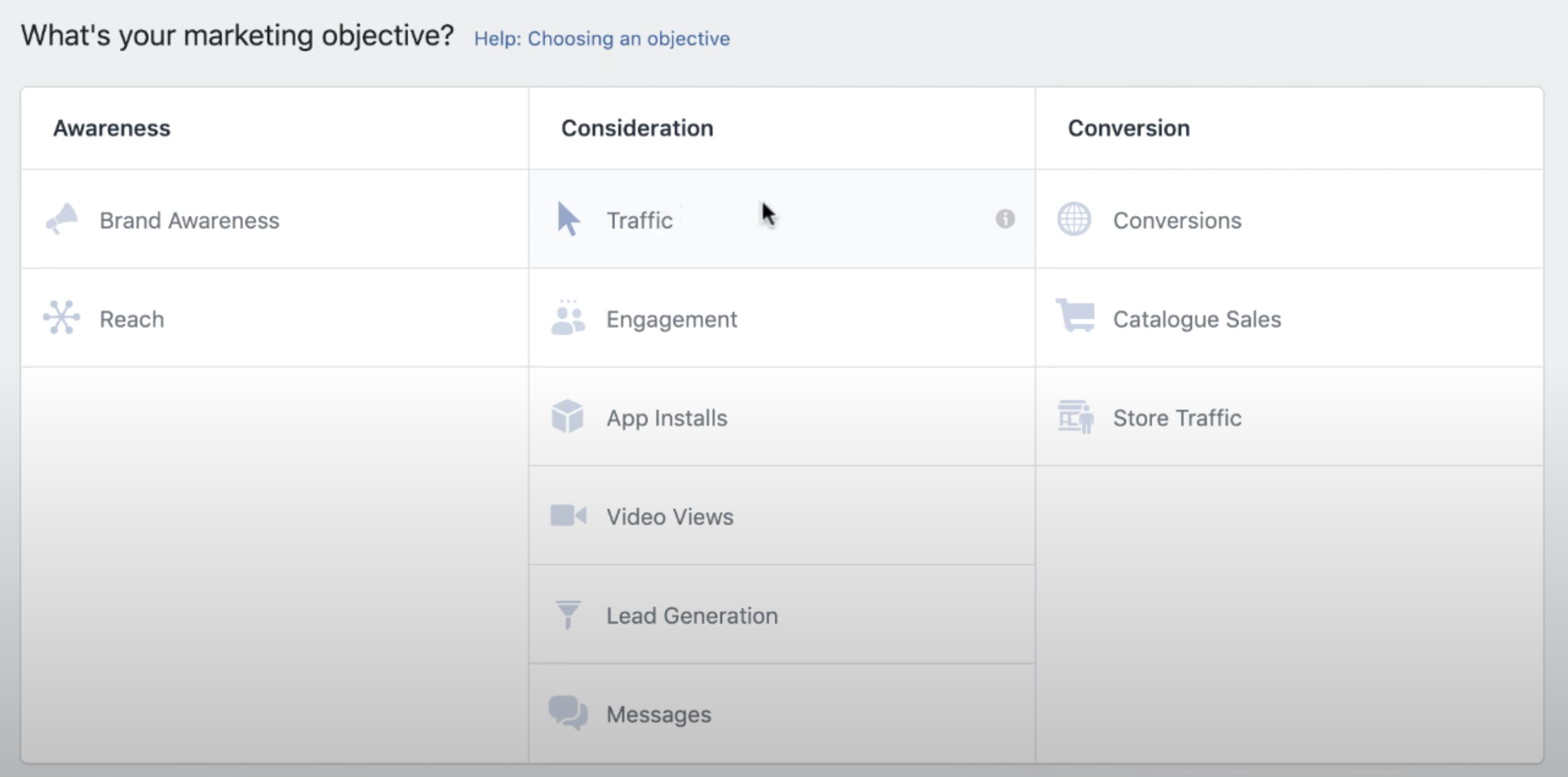Click the Messages chat bubbles icon
1568x777 pixels.
pos(569,713)
